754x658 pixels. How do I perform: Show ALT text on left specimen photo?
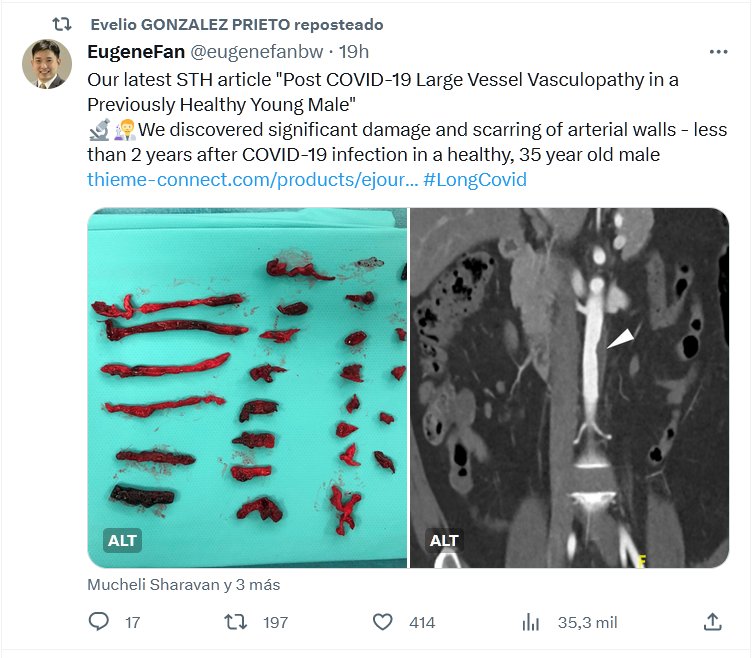click(123, 541)
